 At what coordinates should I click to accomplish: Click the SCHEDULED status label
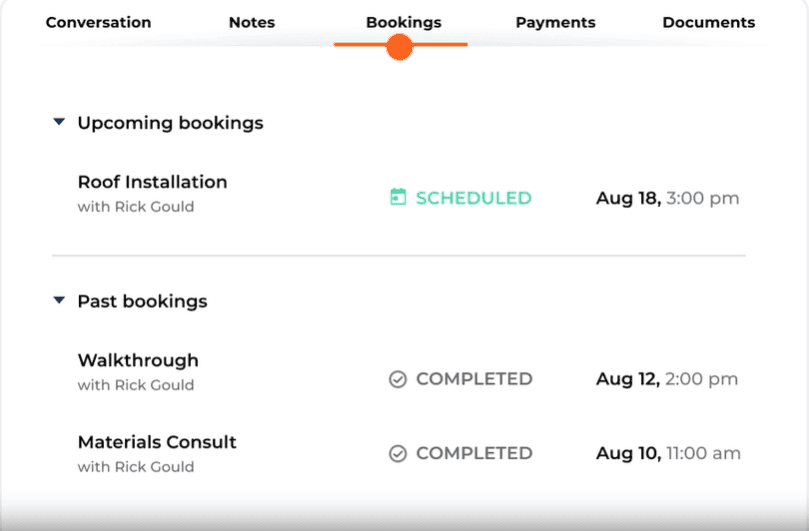[x=474, y=198]
